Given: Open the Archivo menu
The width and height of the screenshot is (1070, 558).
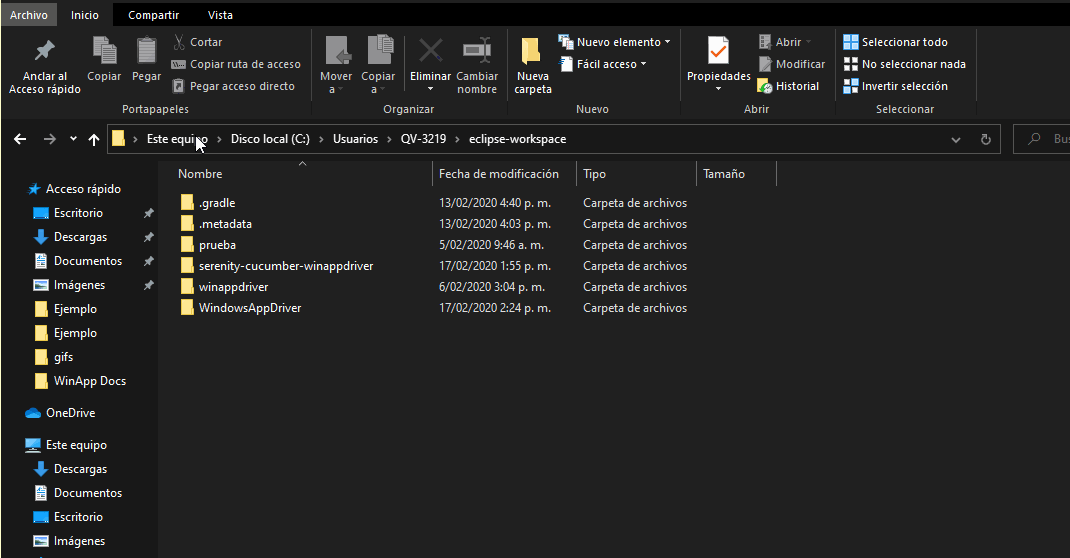Looking at the screenshot, I should 29,15.
